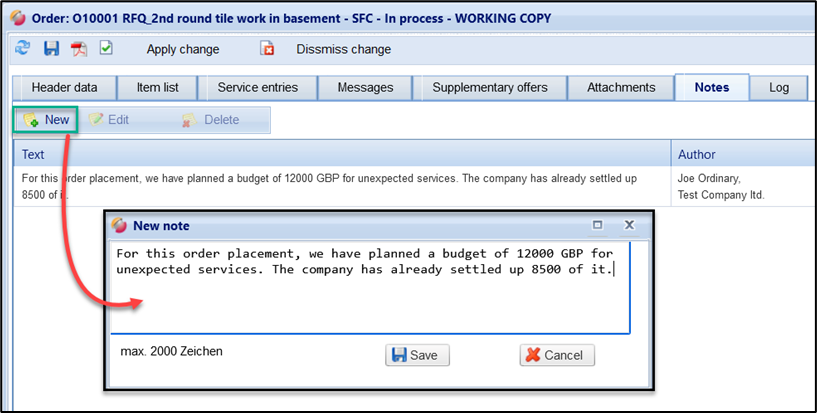Viewport: 817px width, 413px height.
Task: Go to the Messages tab
Action: coord(365,87)
